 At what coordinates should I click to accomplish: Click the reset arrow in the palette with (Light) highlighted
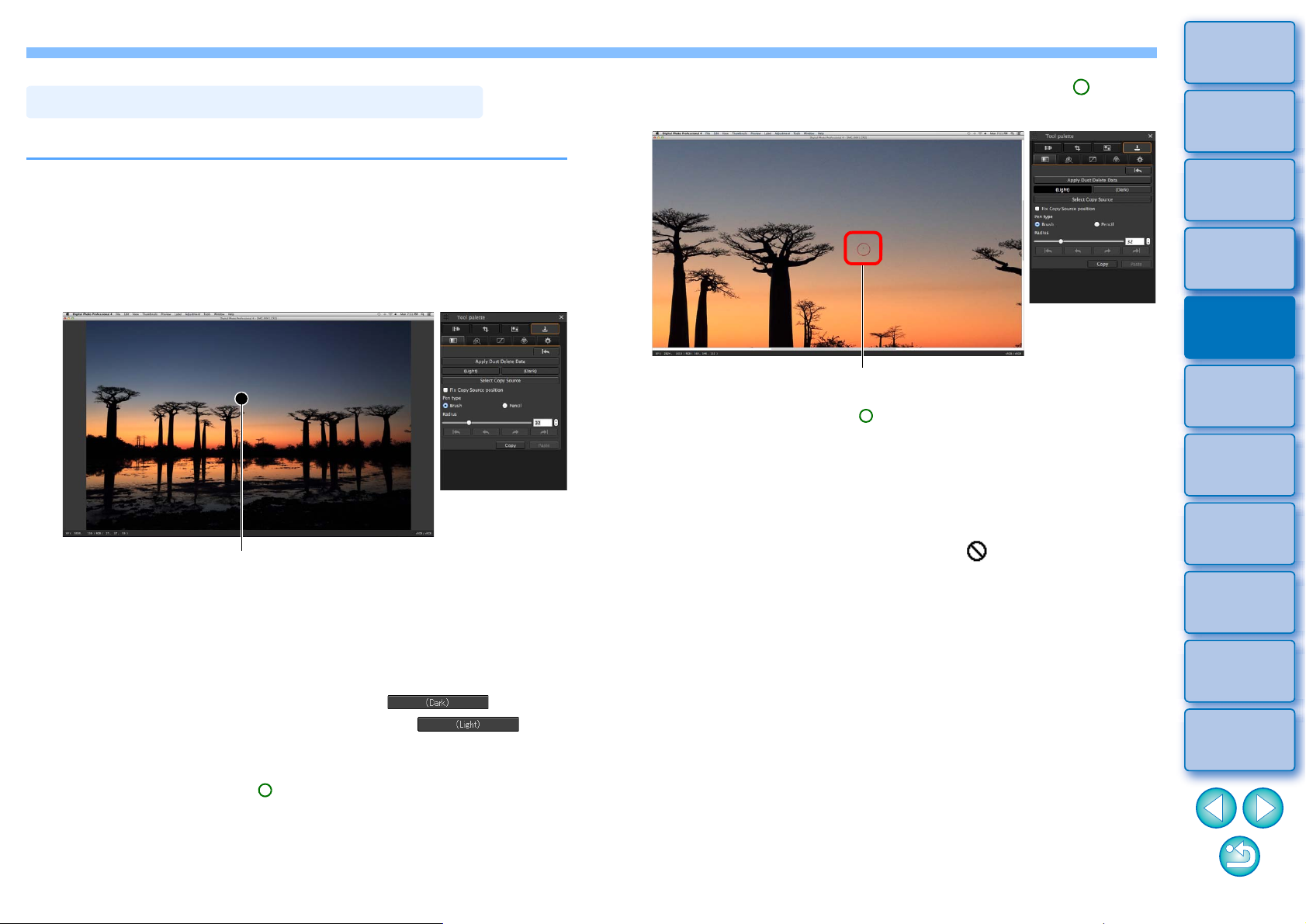[x=1138, y=171]
